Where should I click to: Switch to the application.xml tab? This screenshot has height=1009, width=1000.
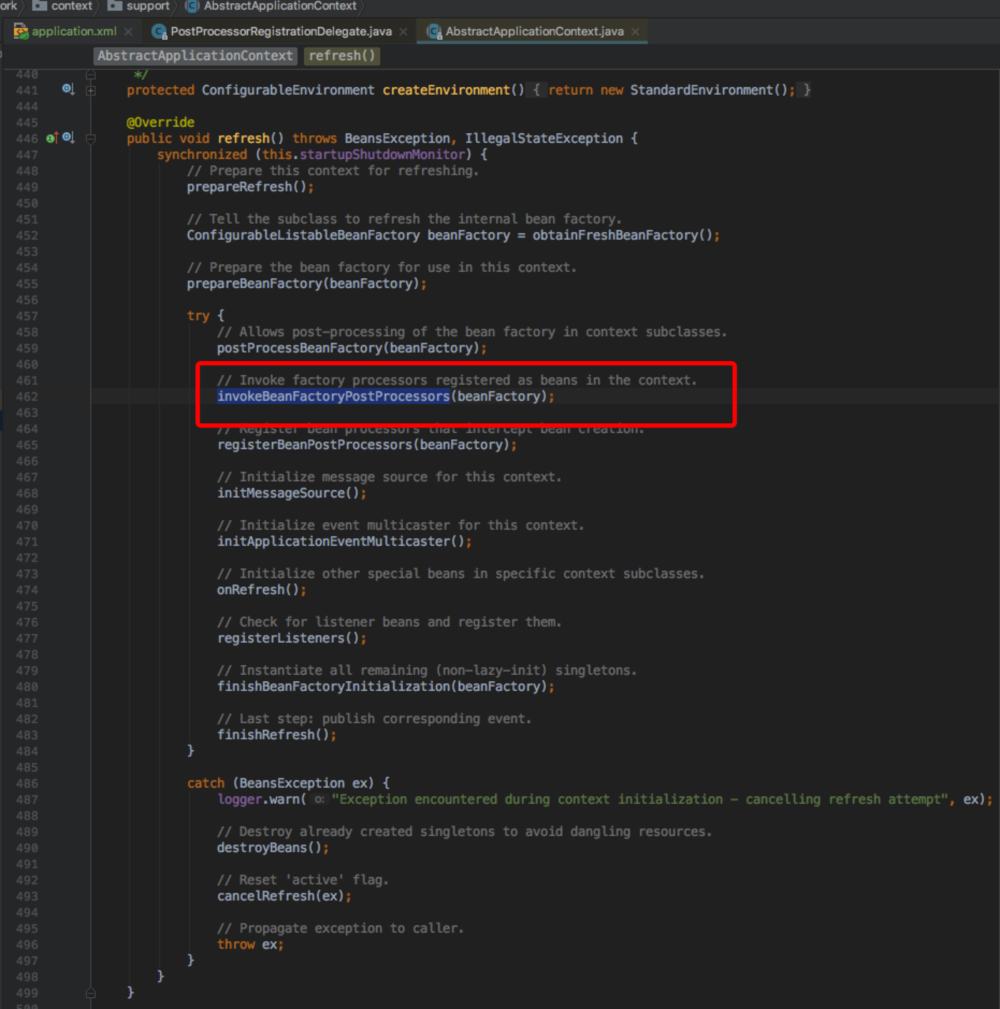click(74, 31)
